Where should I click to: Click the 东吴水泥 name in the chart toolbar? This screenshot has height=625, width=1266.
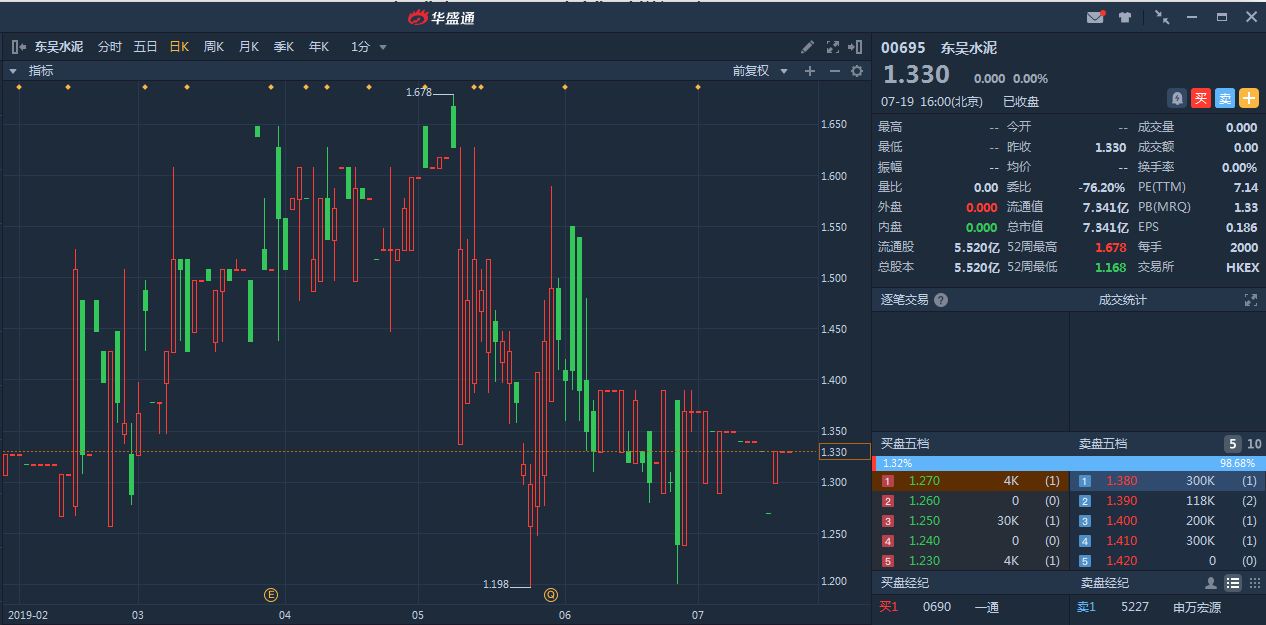pos(59,47)
